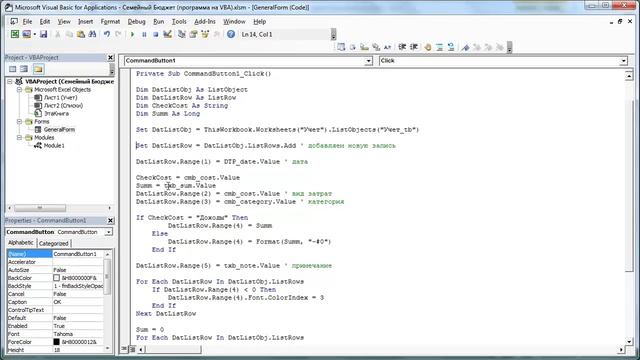
Task: Click View Code icon in Project panel
Action: click(13, 69)
